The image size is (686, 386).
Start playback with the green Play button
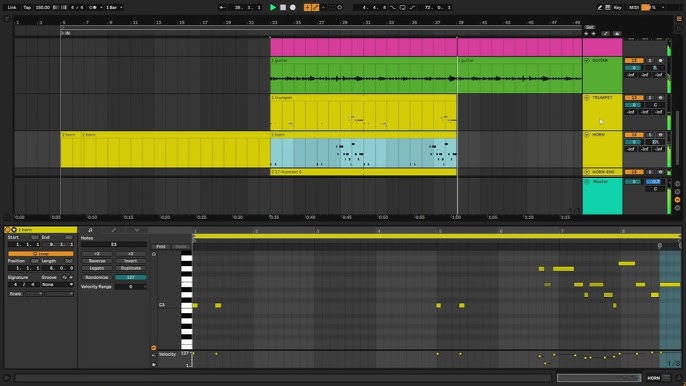click(273, 7)
